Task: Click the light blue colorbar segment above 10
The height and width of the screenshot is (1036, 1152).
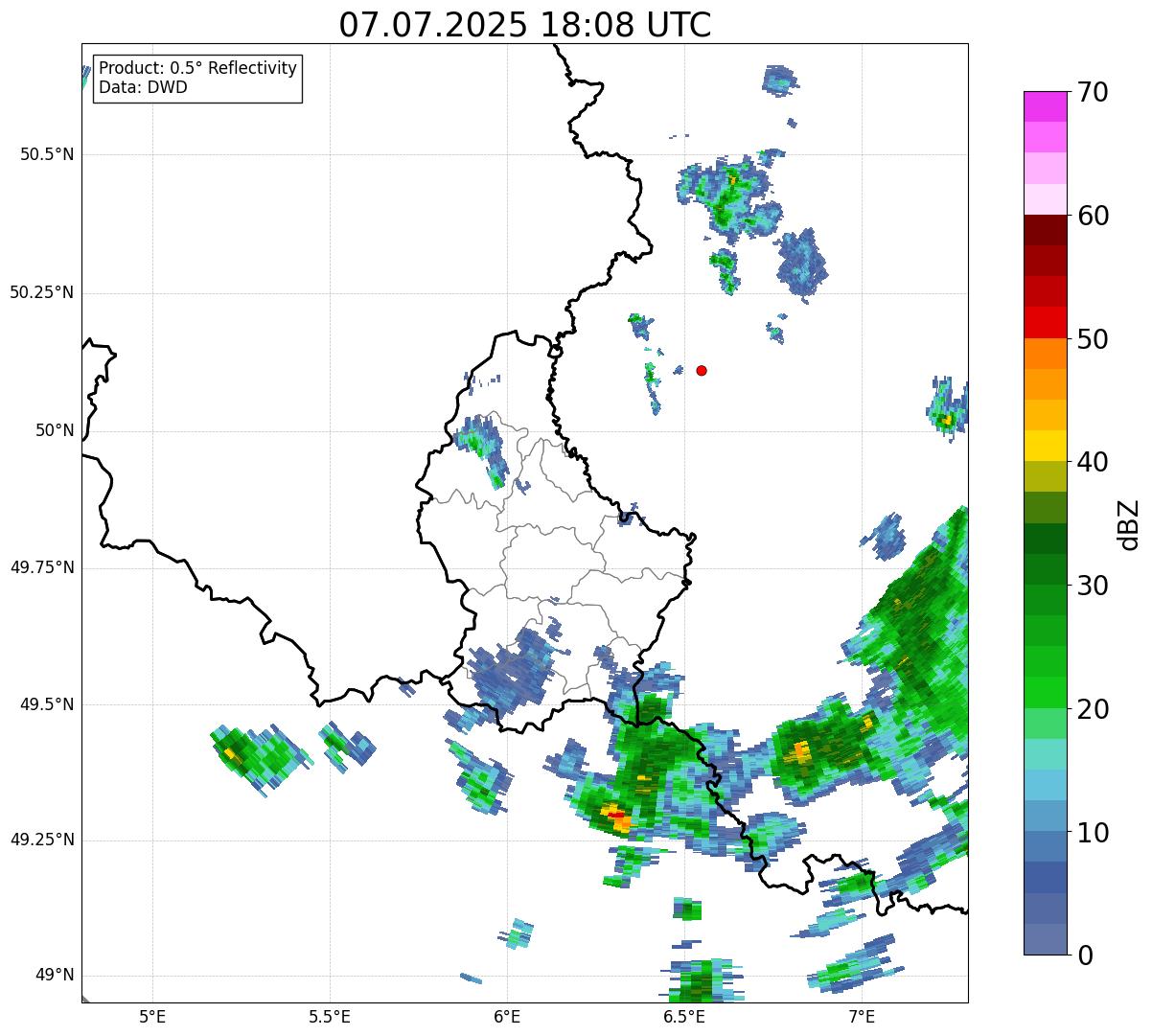Action: coord(1045,816)
